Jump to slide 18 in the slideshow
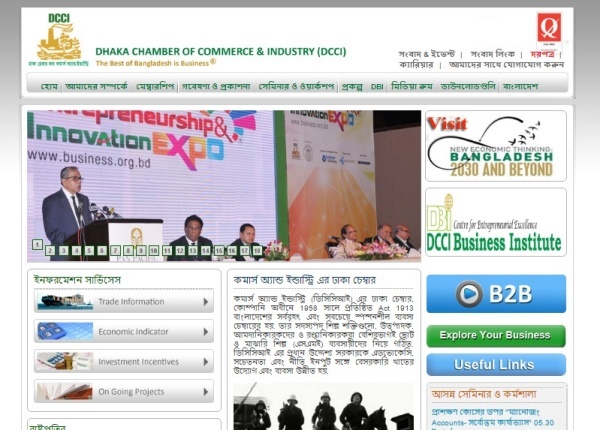The width and height of the screenshot is (600, 430). [258, 250]
